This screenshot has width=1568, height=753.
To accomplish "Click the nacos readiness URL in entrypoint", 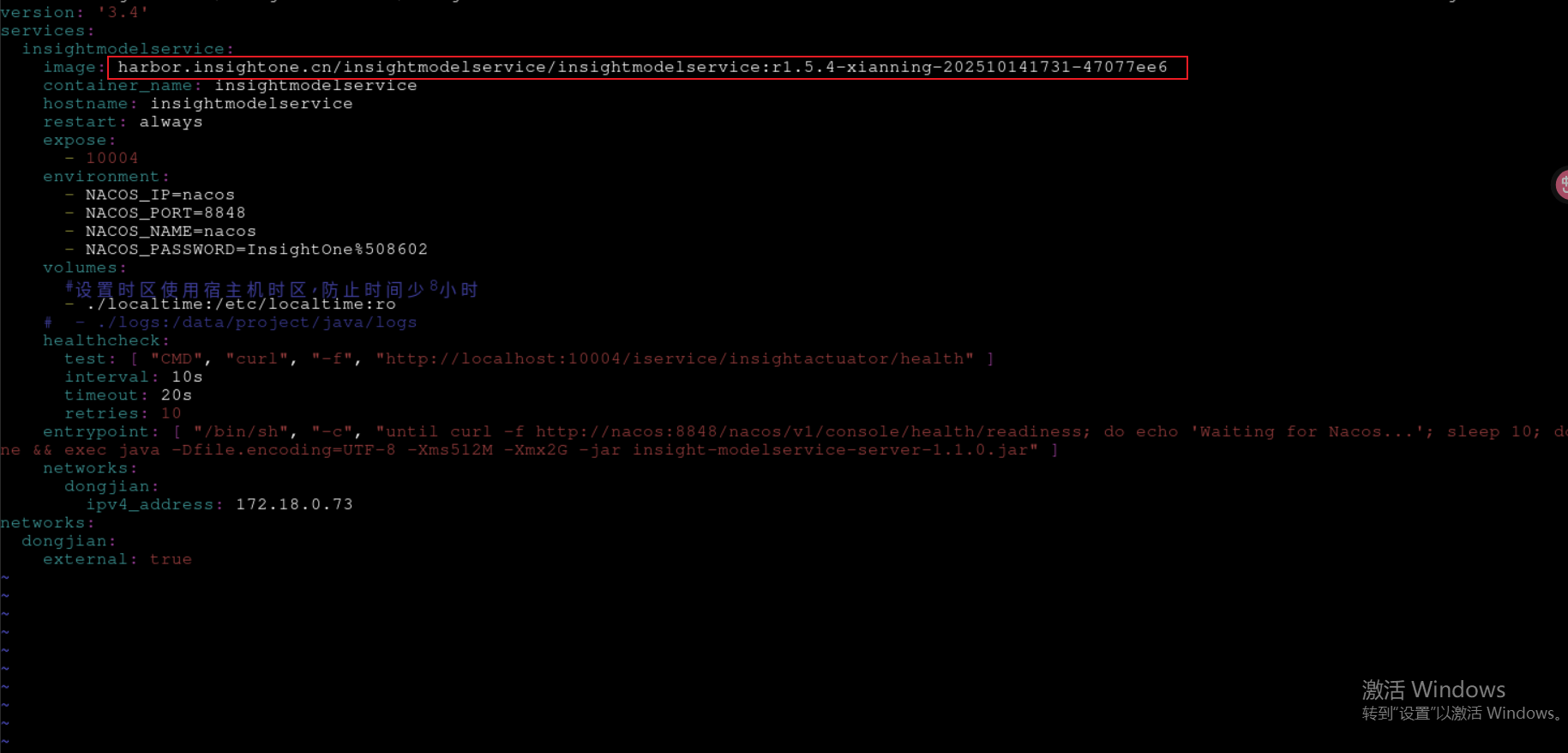I will click(x=808, y=431).
